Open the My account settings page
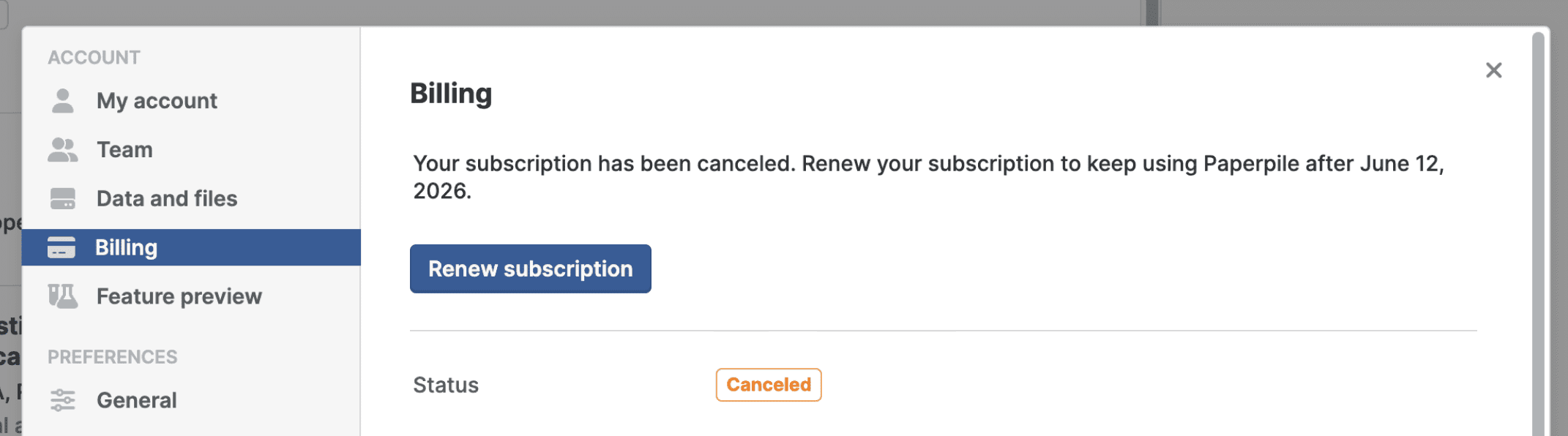Screen dimensions: 1568x436 (x=157, y=101)
